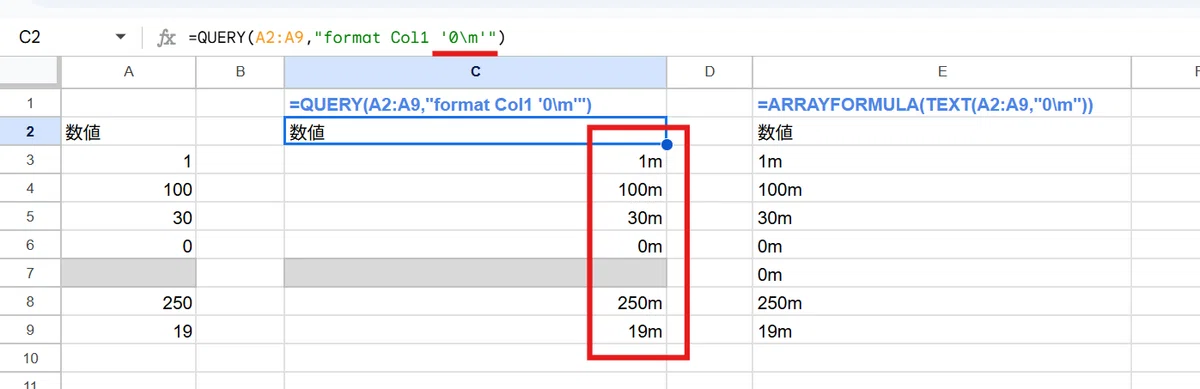The image size is (1200, 389).
Task: Click cell E6 showing 0m
Action: (942, 245)
